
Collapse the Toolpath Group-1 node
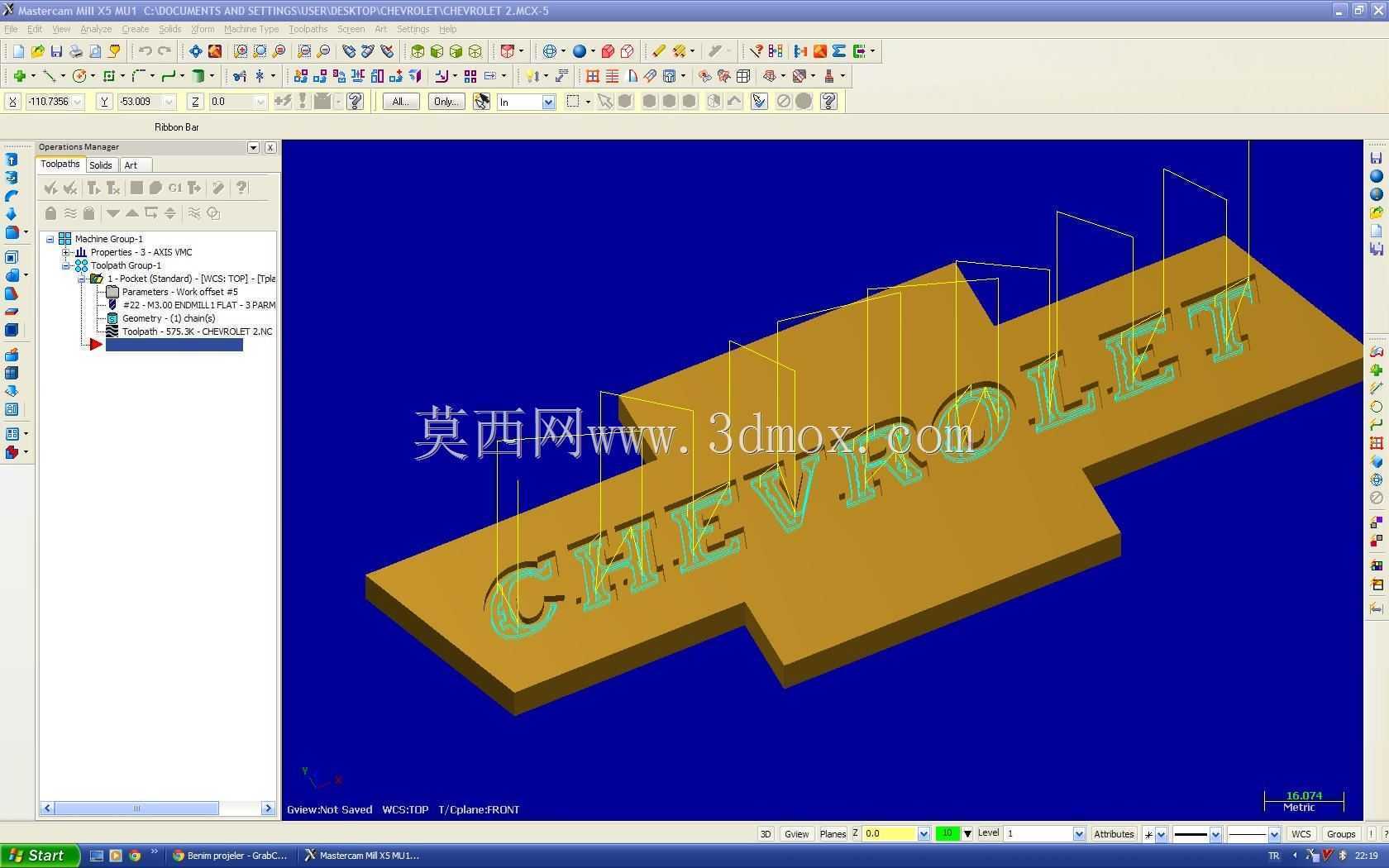[66, 265]
